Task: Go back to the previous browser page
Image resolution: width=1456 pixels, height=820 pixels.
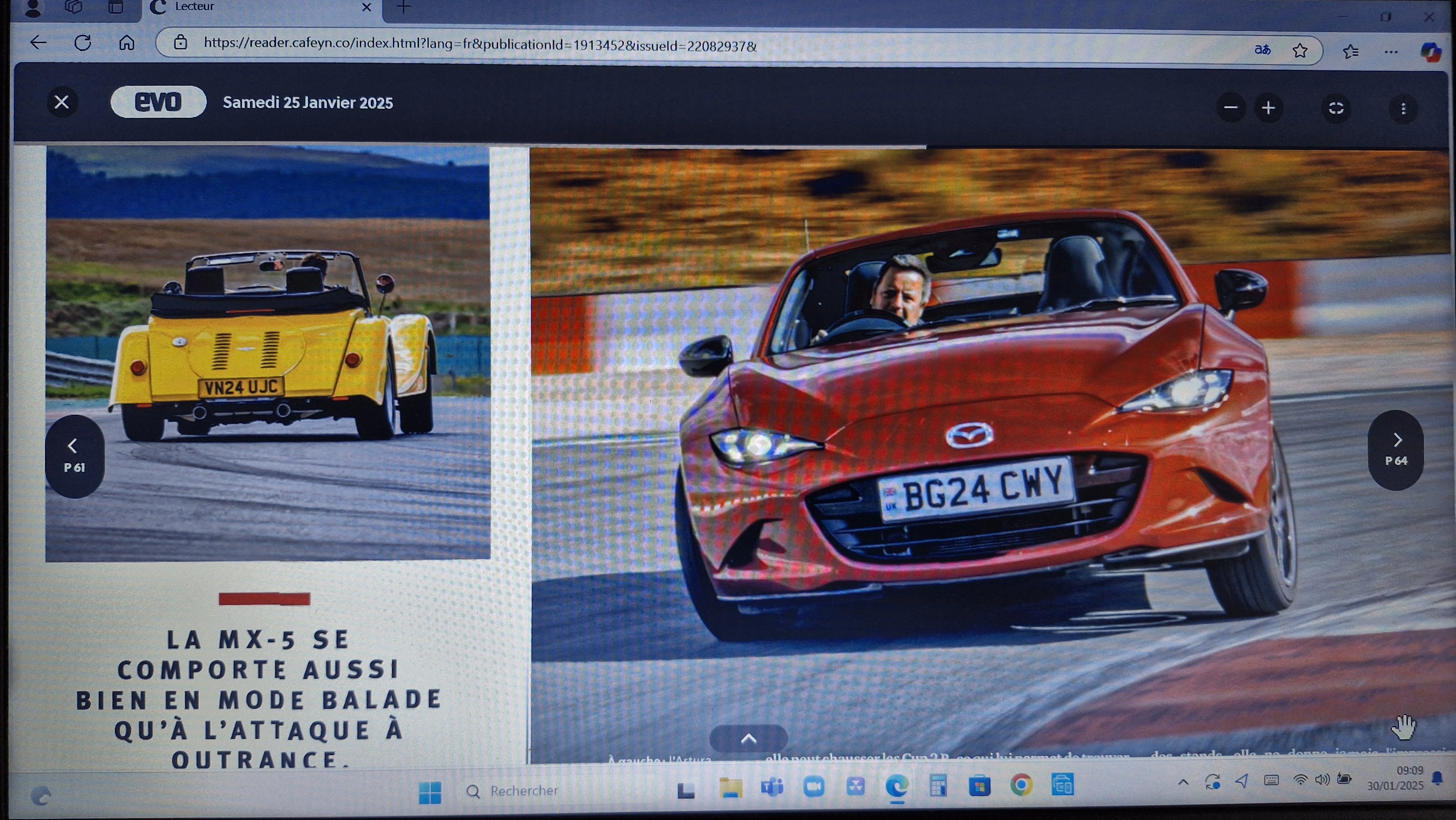Action: click(x=39, y=42)
